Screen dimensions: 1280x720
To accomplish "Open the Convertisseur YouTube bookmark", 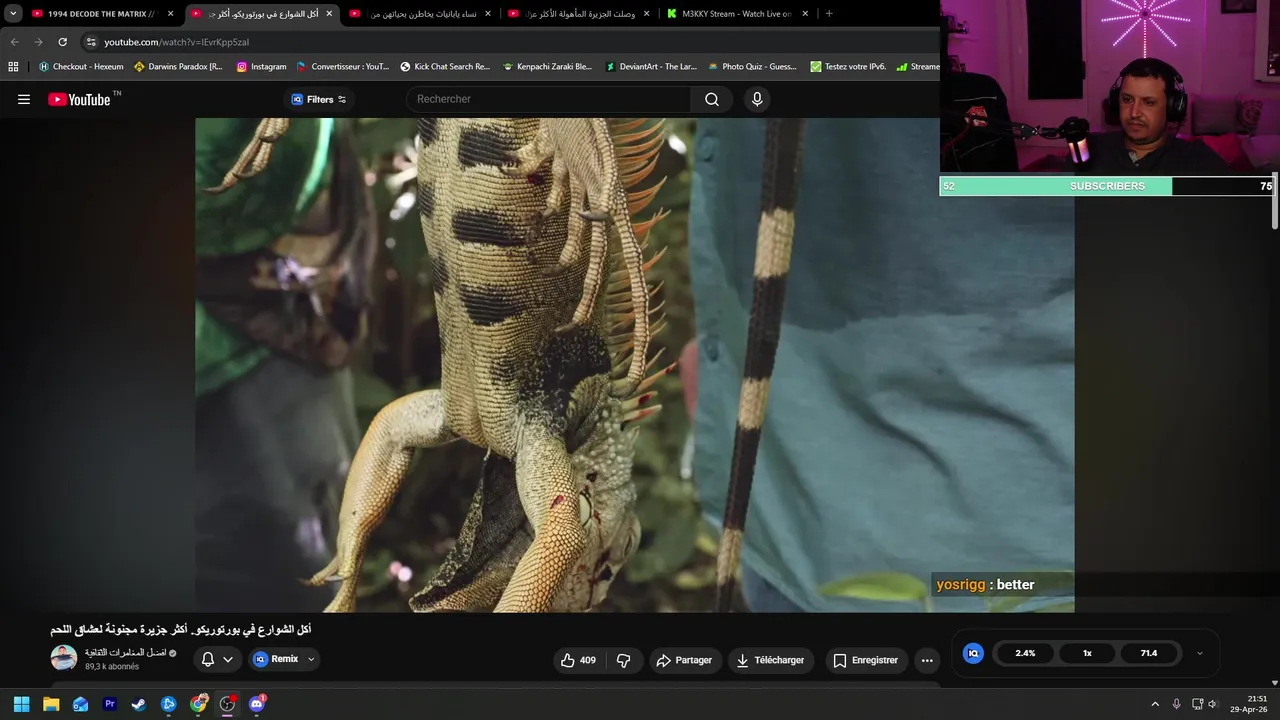I will [342, 67].
